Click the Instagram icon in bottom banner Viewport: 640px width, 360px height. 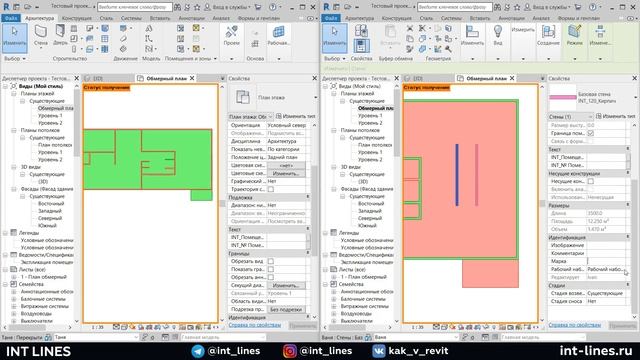290,351
